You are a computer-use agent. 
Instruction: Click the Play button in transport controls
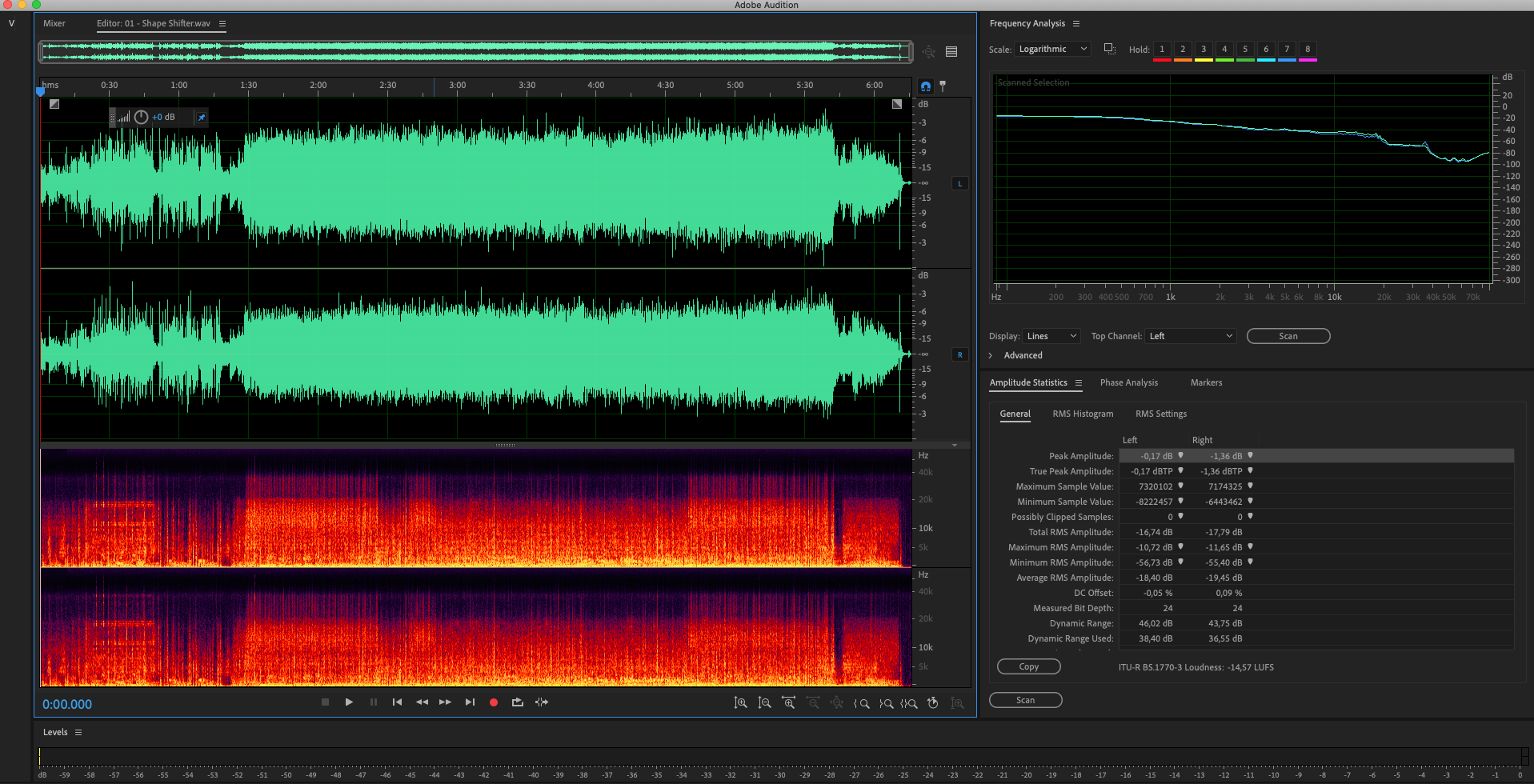click(349, 702)
